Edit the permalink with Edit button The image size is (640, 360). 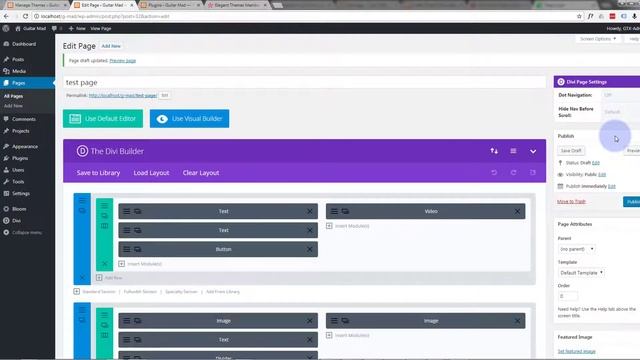coord(164,96)
